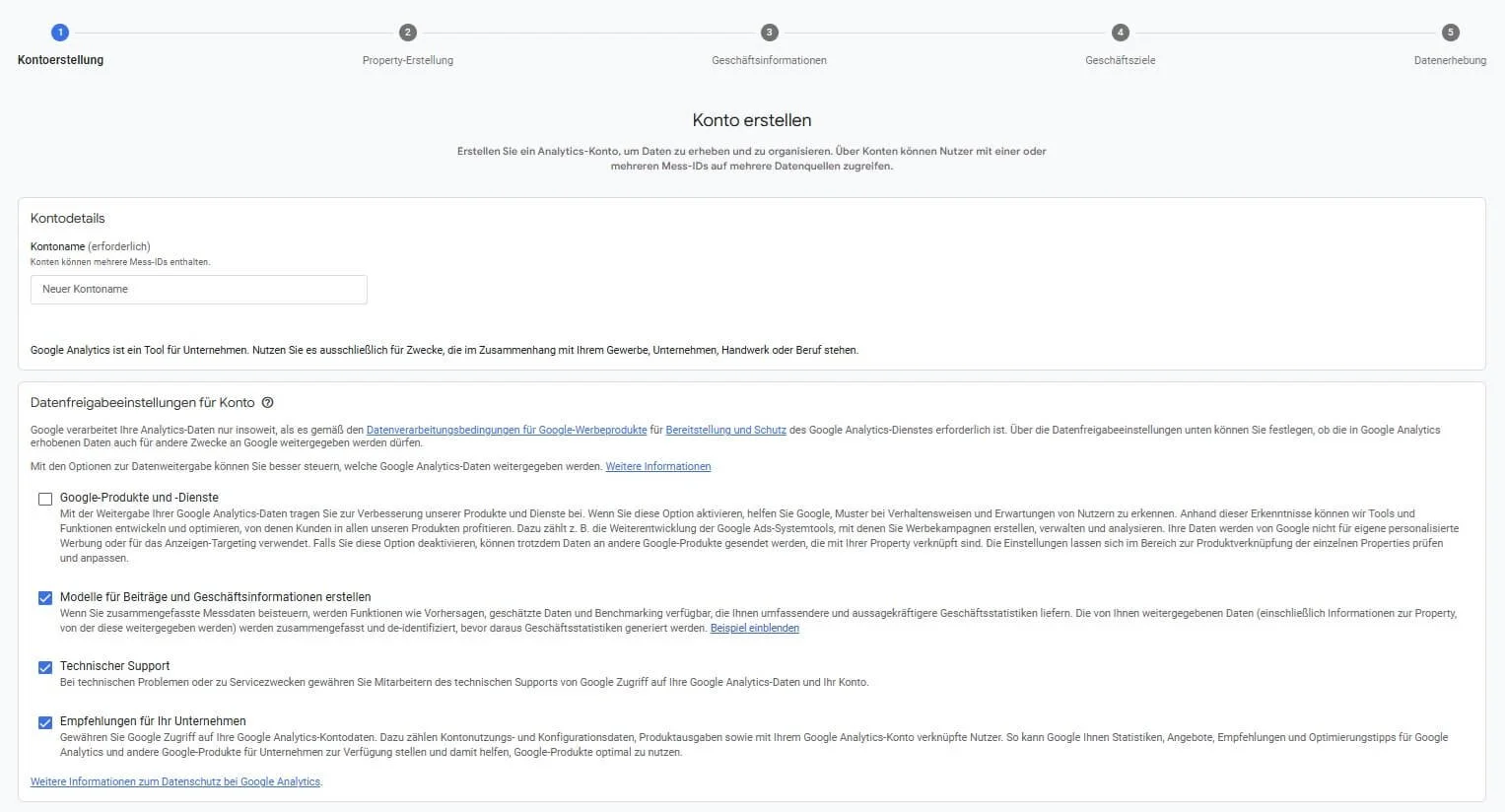Open the Bereitstellung und Schutz link
The image size is (1505, 812).
click(x=725, y=430)
